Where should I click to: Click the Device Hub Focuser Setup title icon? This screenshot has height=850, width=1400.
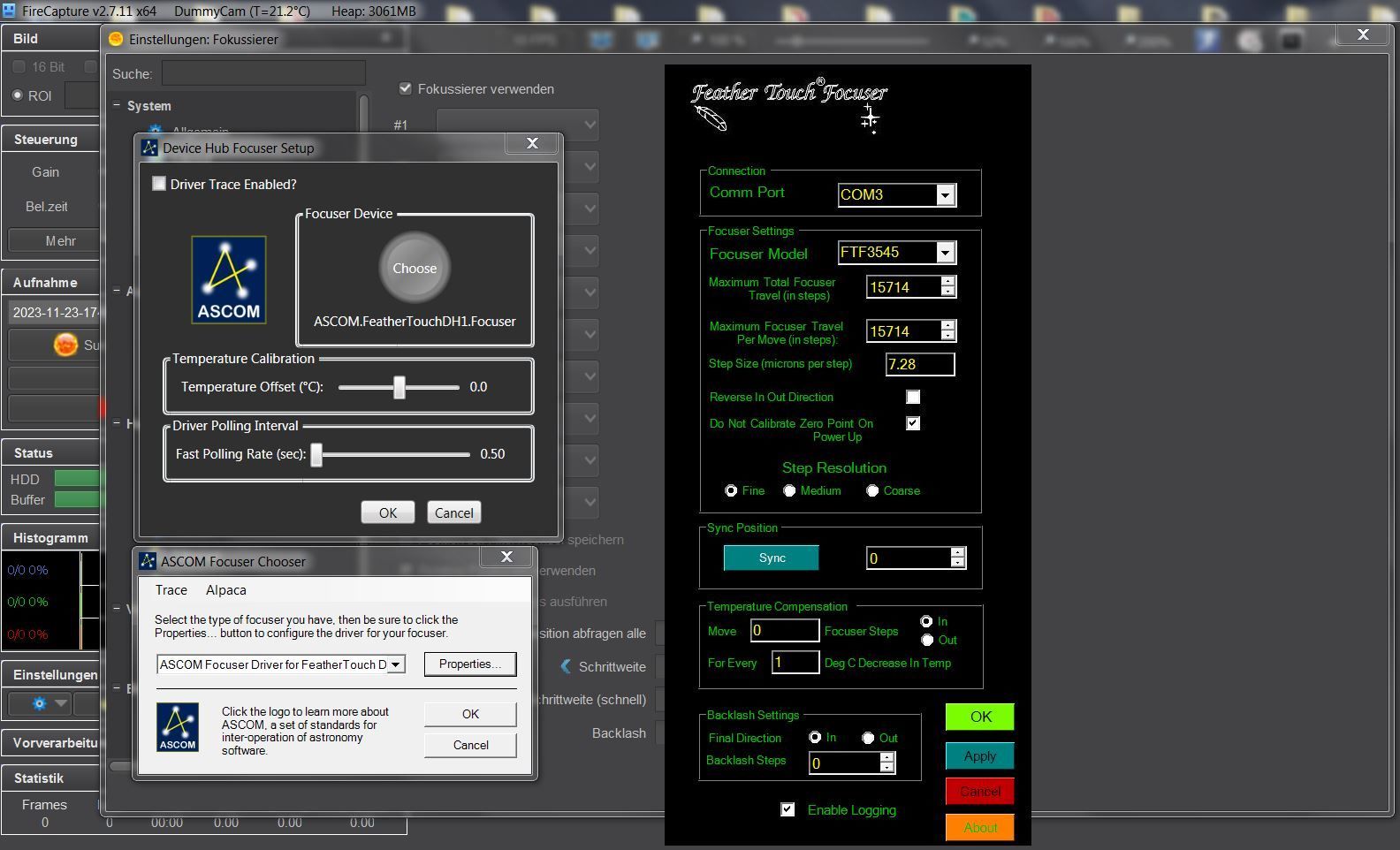[x=149, y=148]
